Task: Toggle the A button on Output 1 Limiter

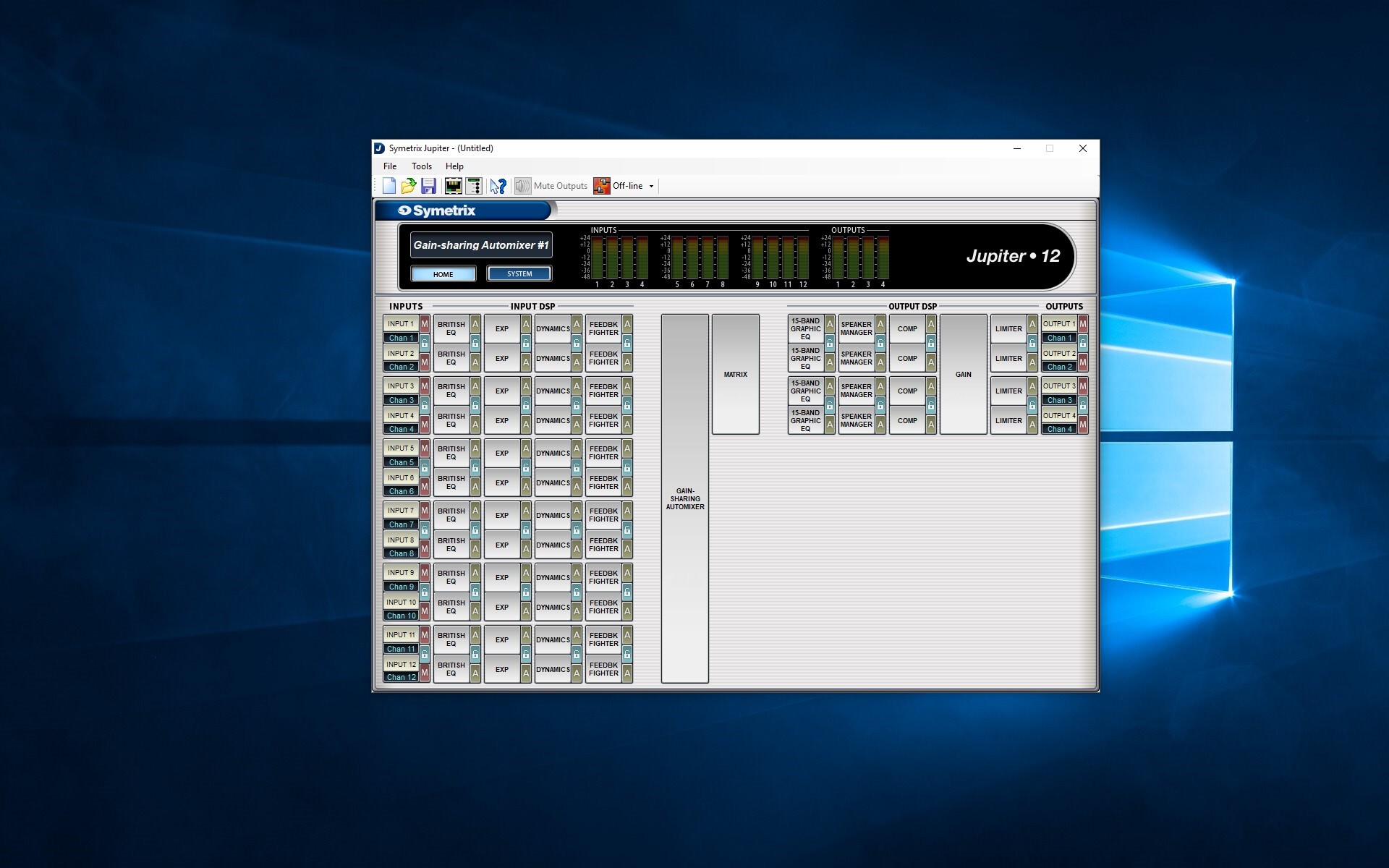Action: coord(1032,323)
